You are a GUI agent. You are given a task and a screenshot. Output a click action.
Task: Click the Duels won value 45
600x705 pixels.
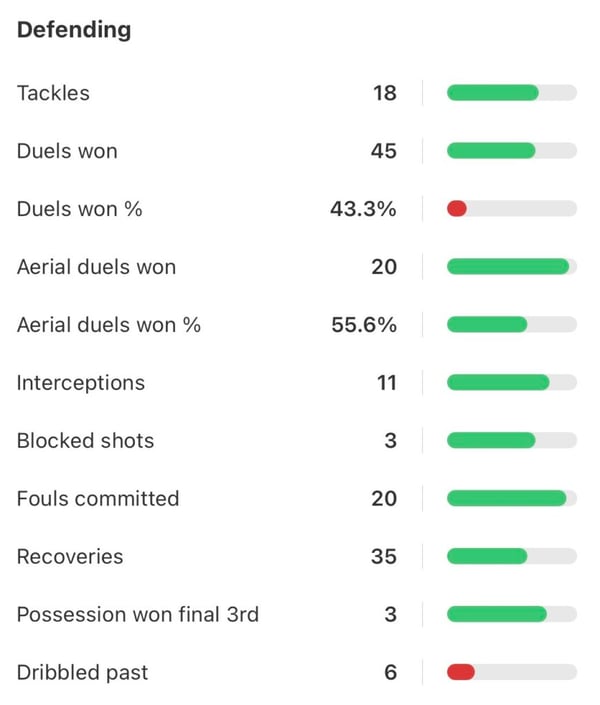pos(383,151)
